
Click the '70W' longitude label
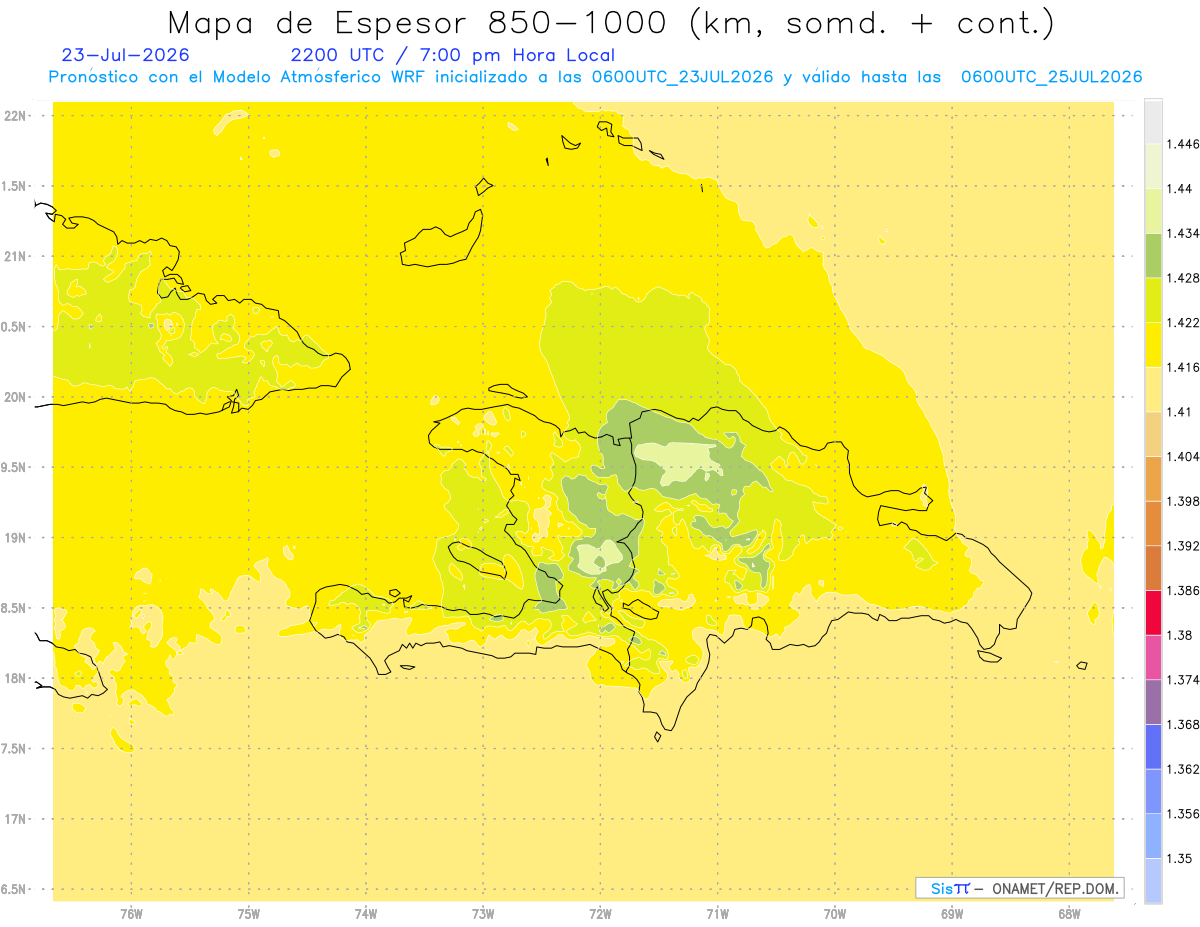click(x=835, y=914)
